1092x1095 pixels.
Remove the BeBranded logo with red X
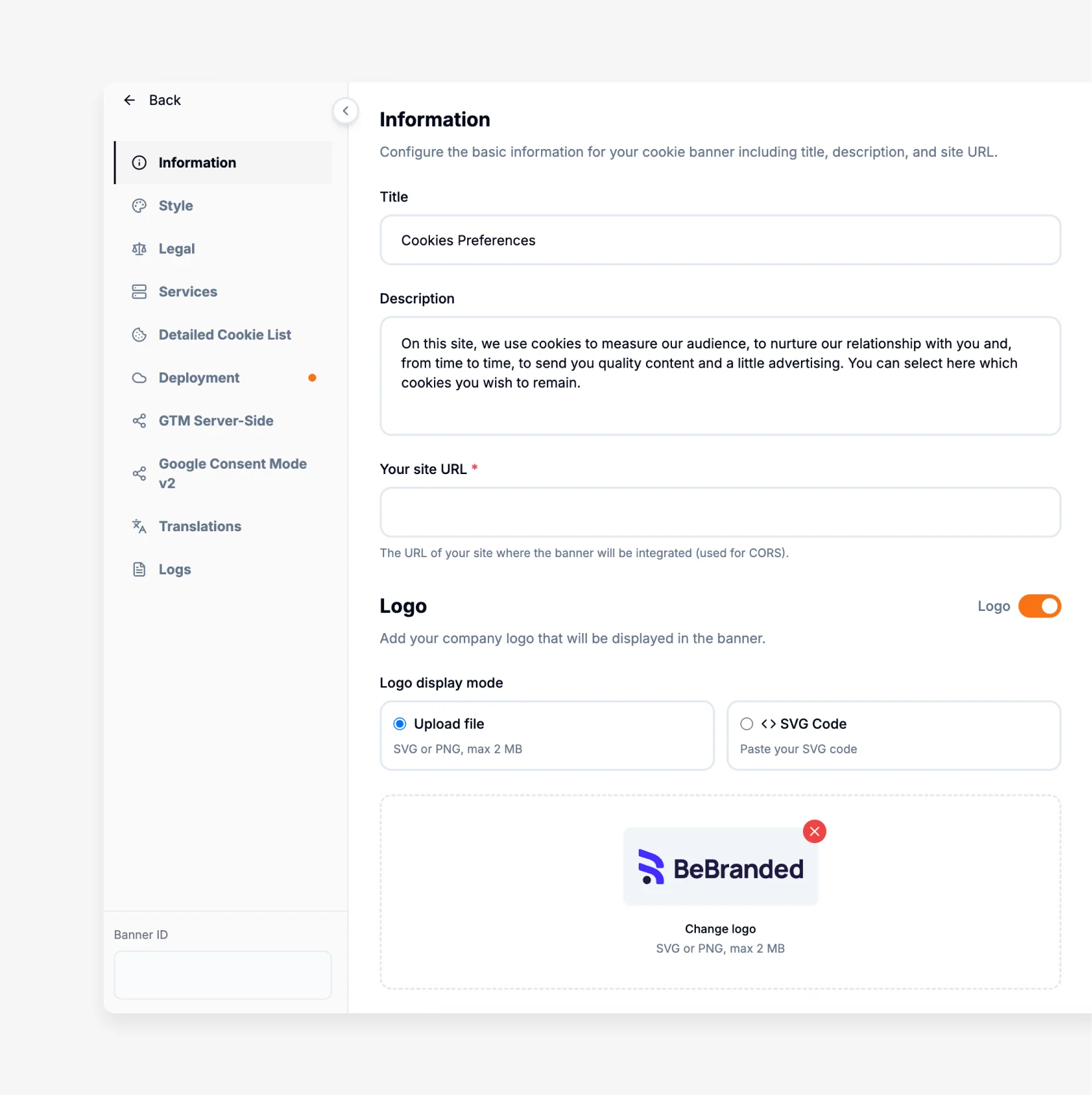click(x=814, y=832)
